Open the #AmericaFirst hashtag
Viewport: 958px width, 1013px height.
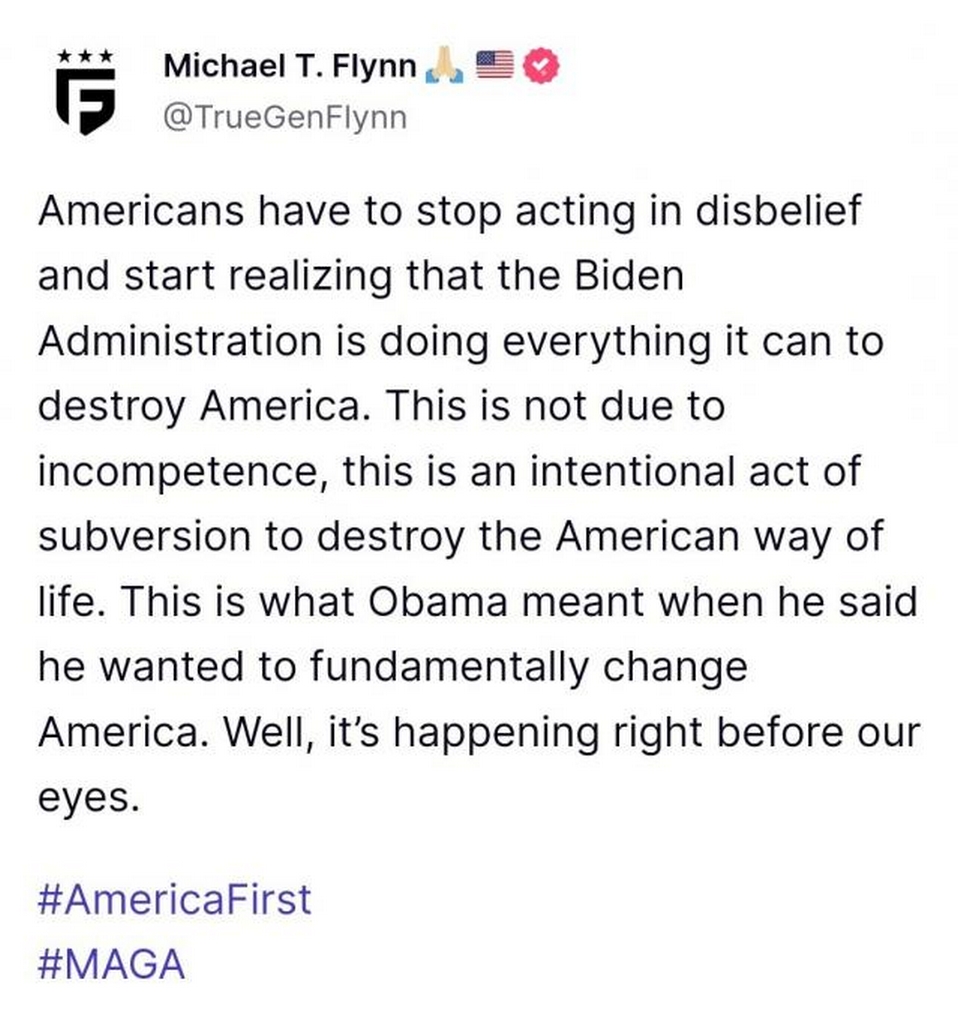click(174, 898)
